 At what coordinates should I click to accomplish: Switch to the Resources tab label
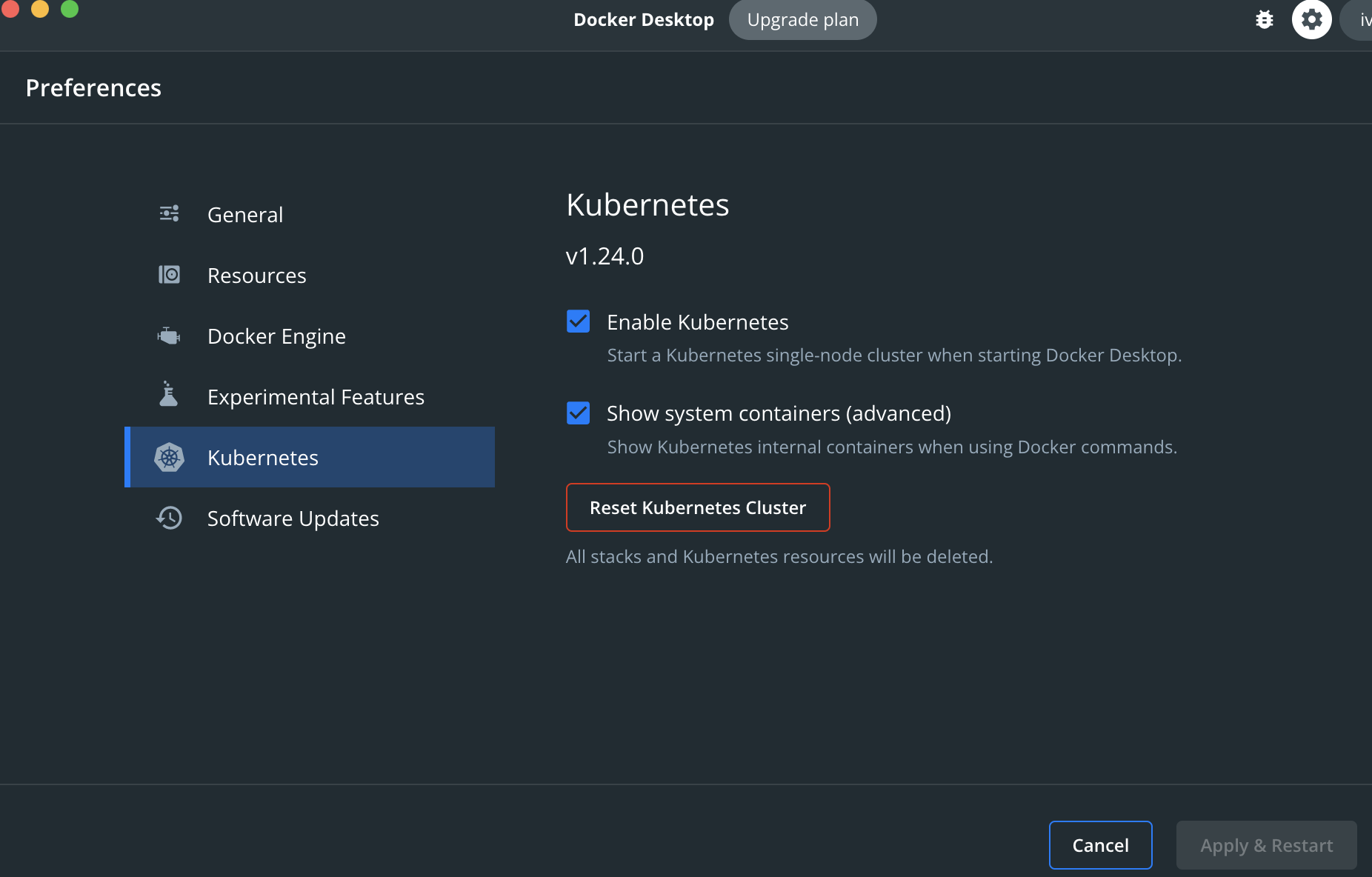tap(256, 276)
